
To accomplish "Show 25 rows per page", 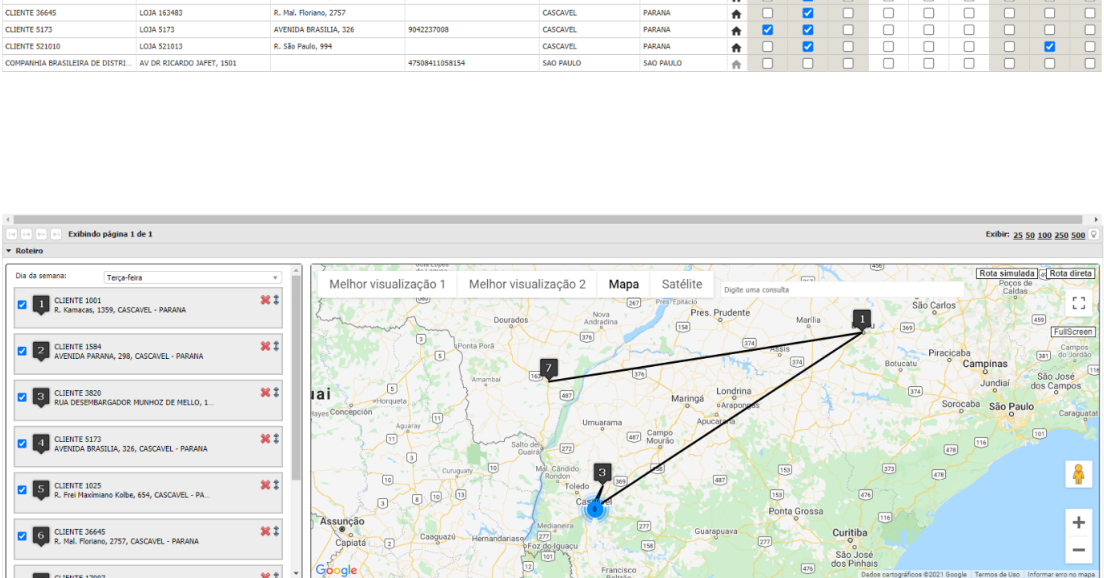I will click(x=1017, y=235).
